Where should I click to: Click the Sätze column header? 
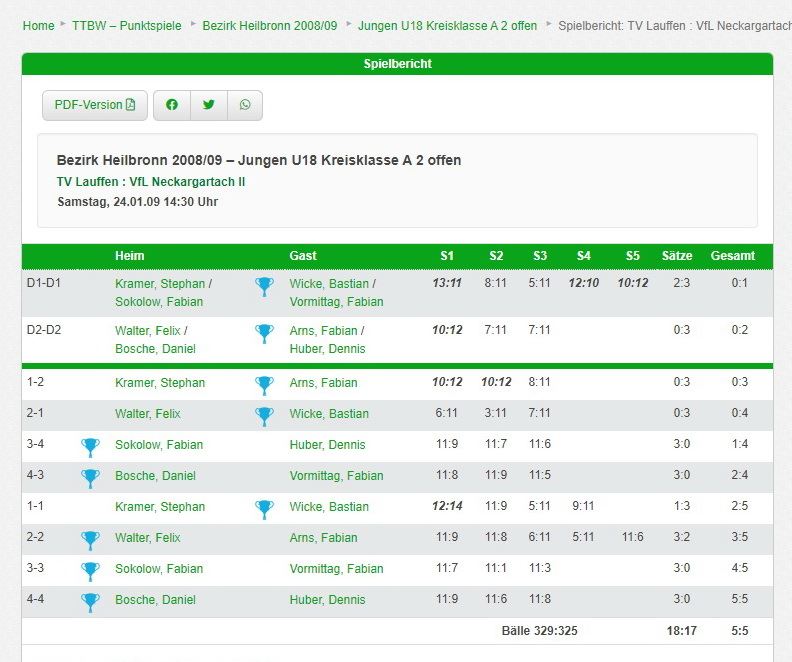tap(677, 256)
